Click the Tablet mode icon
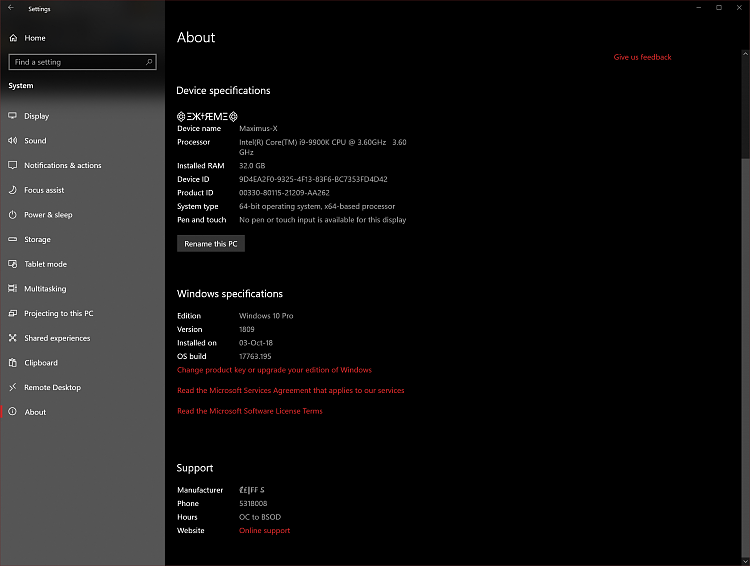 [12, 264]
